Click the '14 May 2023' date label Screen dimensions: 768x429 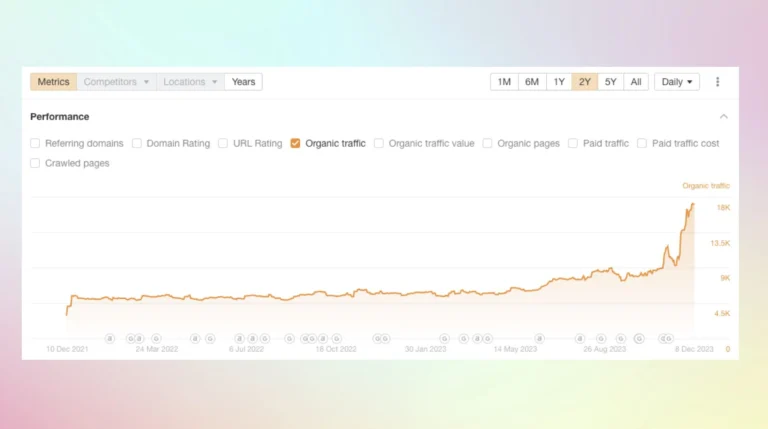pos(515,349)
